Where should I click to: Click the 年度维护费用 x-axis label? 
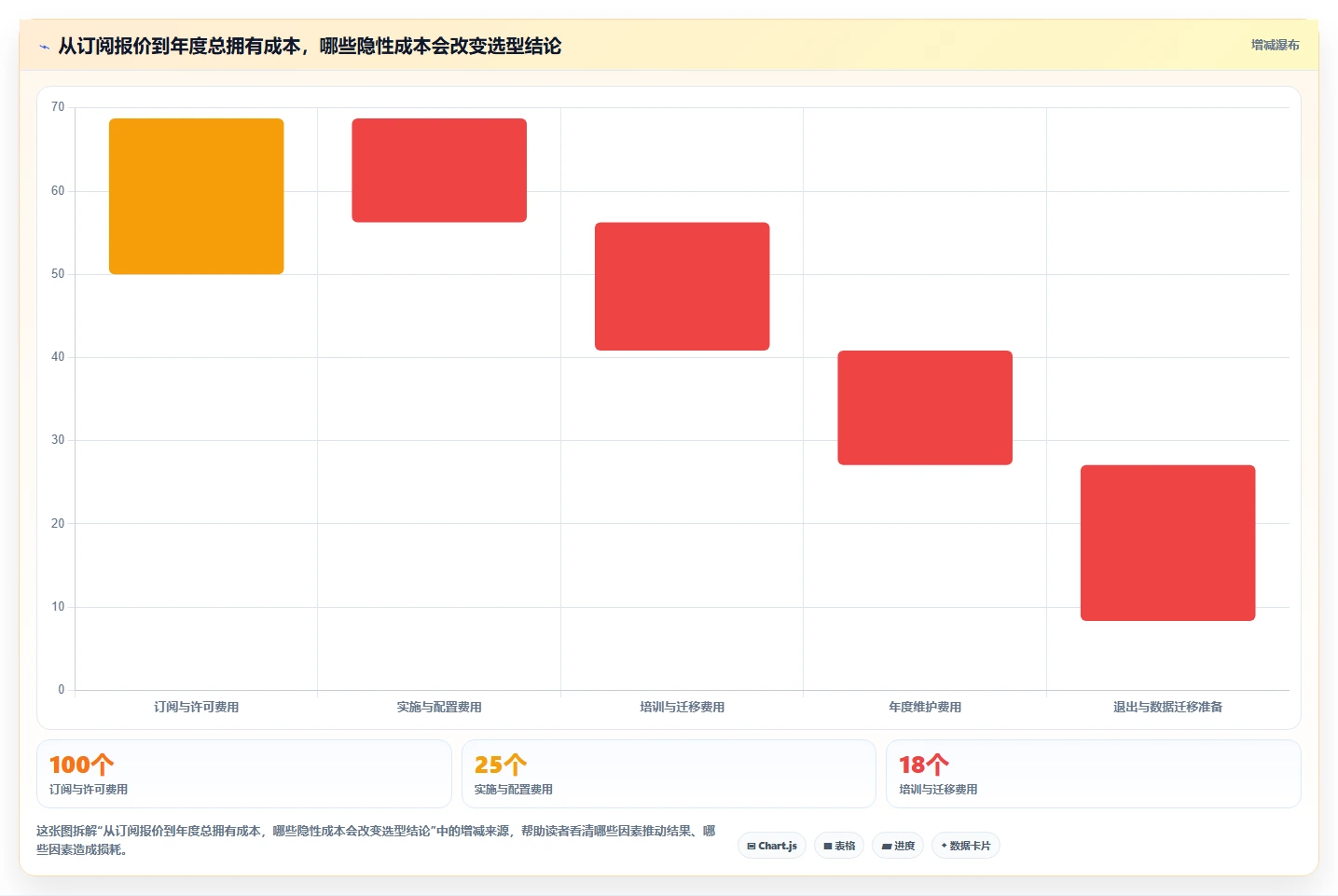(x=925, y=707)
